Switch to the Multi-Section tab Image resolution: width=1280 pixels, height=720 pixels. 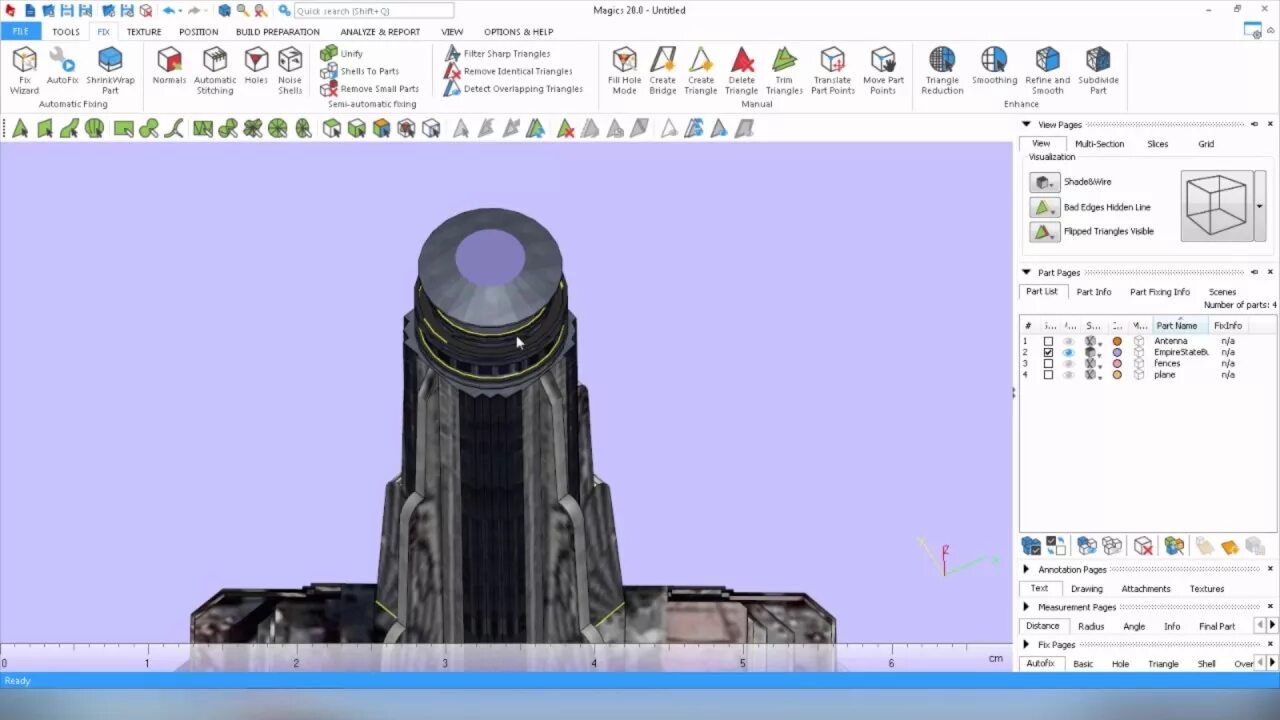click(x=1099, y=144)
